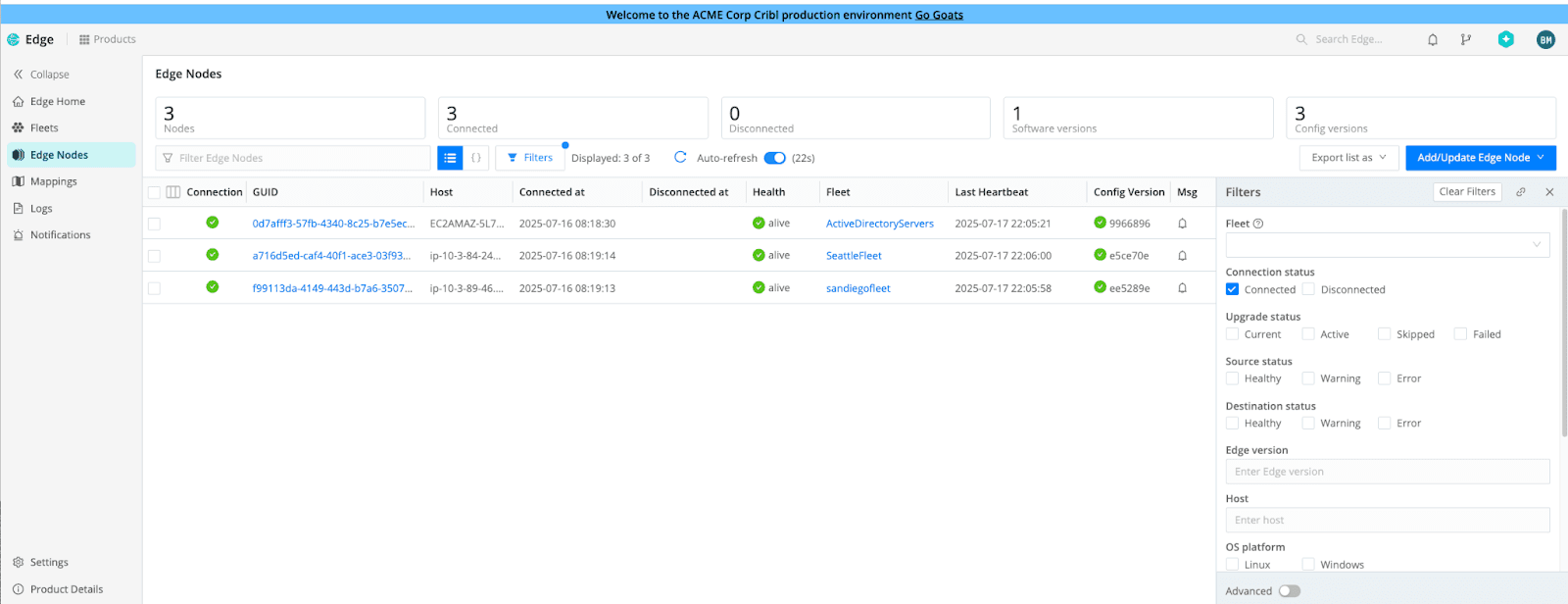
Task: Open the Export list as dropdown
Action: 1348,158
